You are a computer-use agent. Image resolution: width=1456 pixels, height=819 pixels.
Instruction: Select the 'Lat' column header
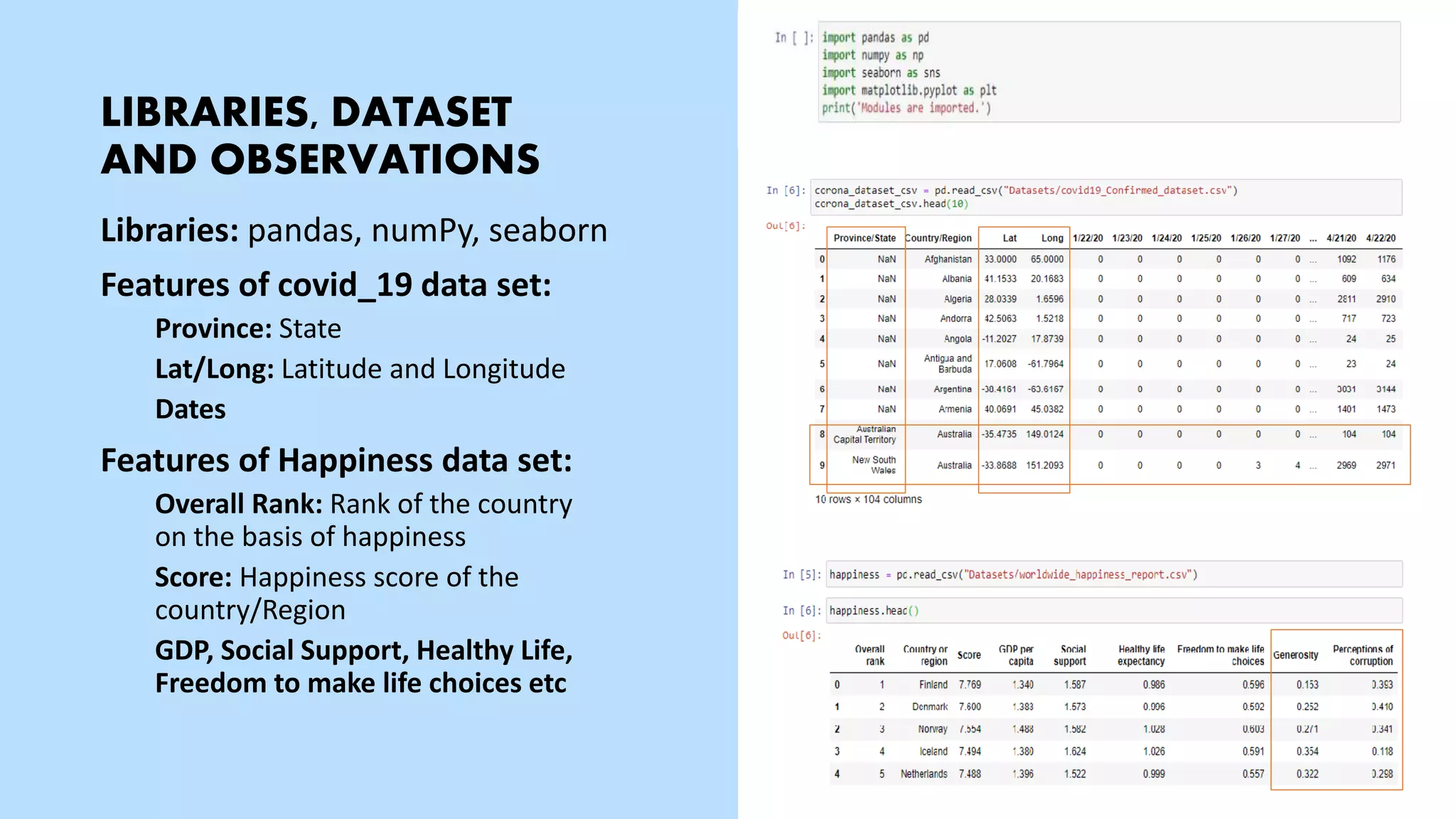coord(1010,238)
